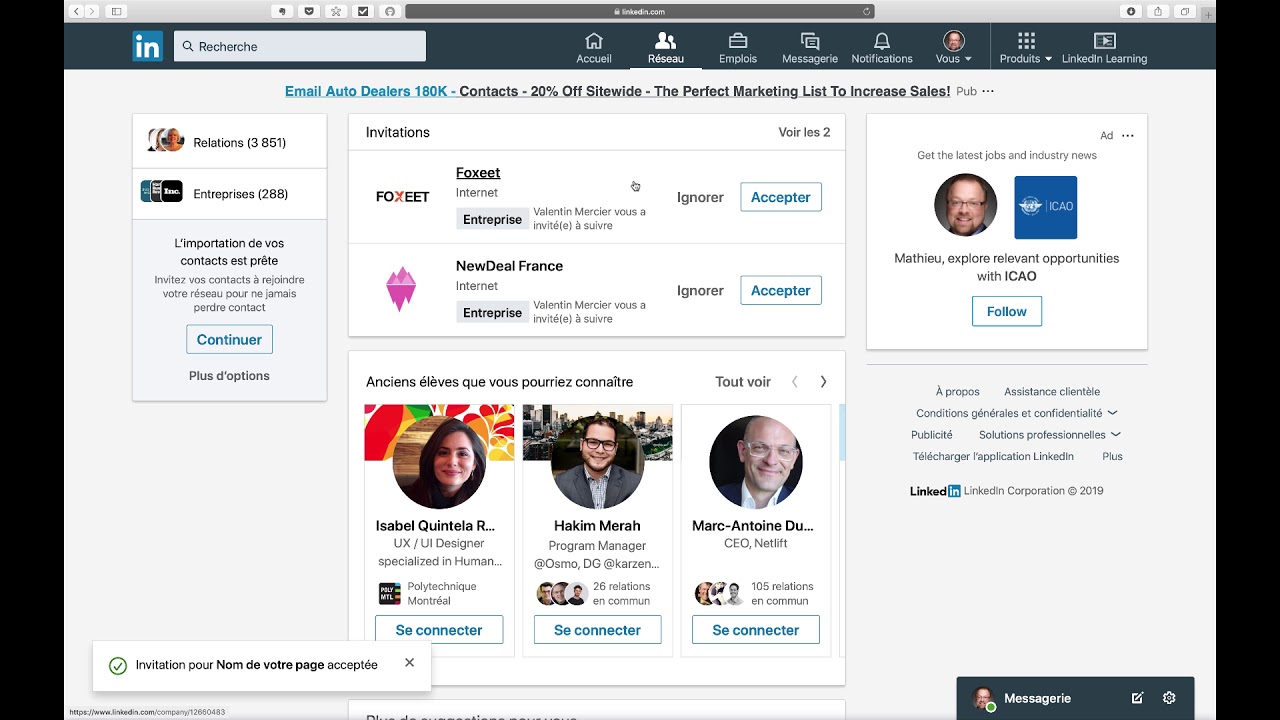Show previous alumni suggestions arrow
This screenshot has height=720, width=1280.
point(795,382)
